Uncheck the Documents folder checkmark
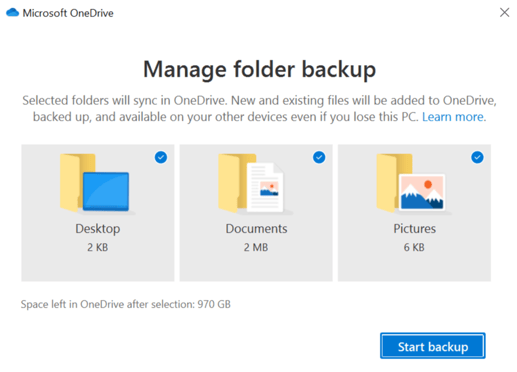This screenshot has width=517, height=372. pyautogui.click(x=319, y=157)
